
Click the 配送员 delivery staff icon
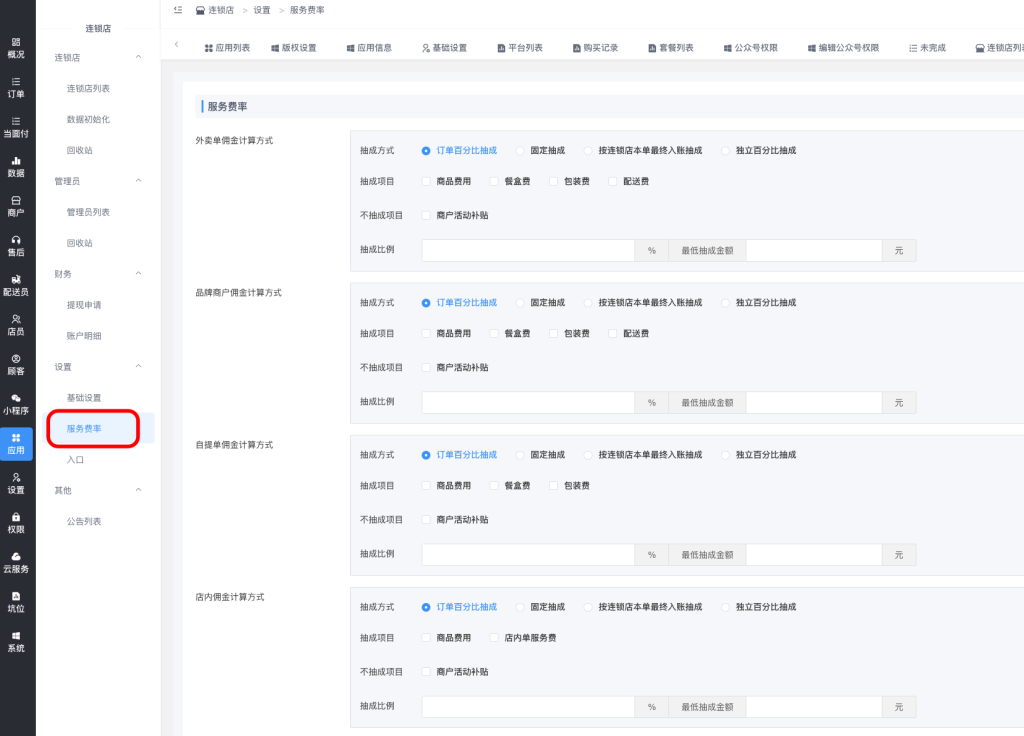16,285
